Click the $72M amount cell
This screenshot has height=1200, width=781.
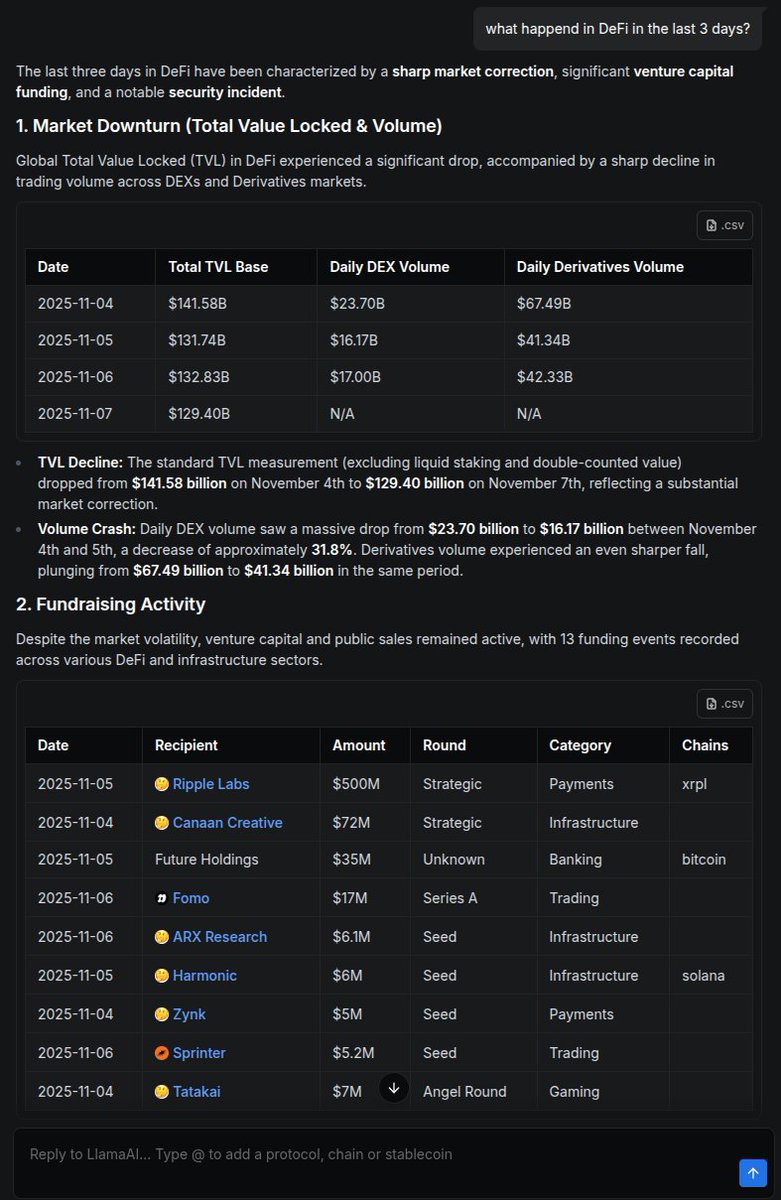[365, 822]
